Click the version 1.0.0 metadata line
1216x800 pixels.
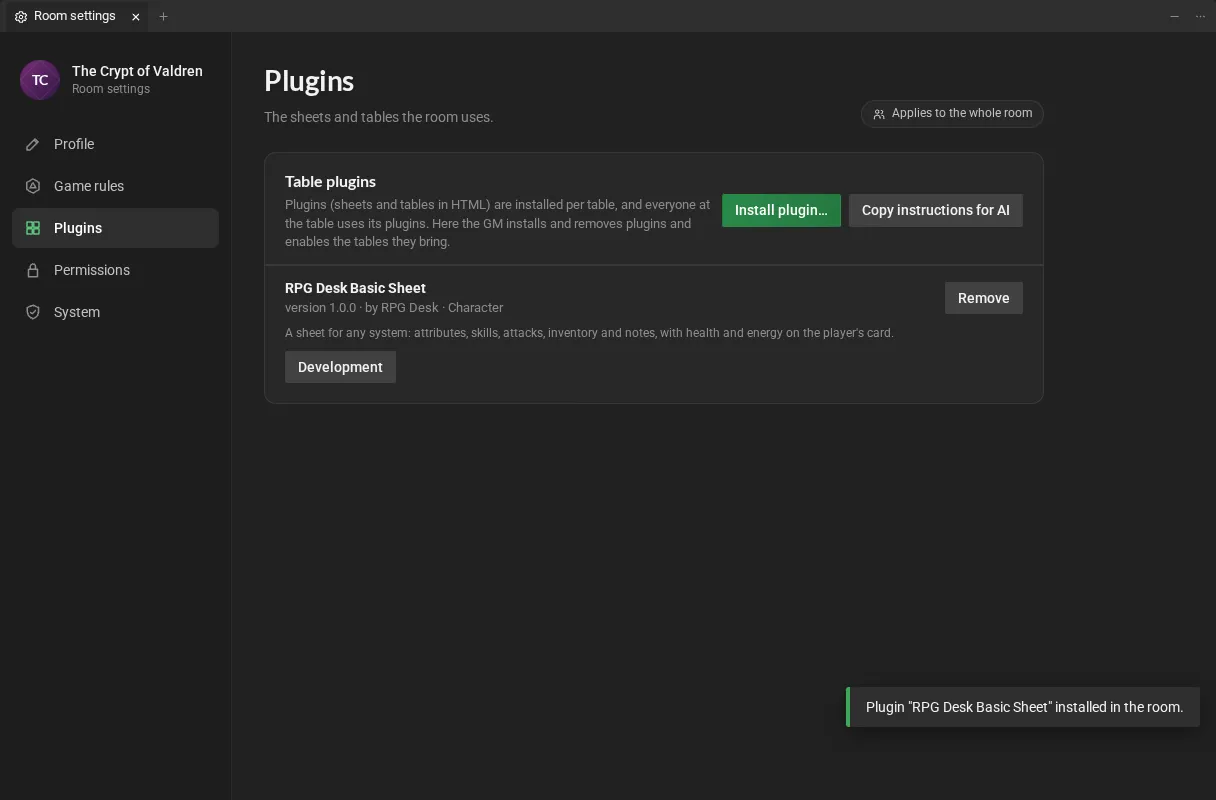click(394, 308)
